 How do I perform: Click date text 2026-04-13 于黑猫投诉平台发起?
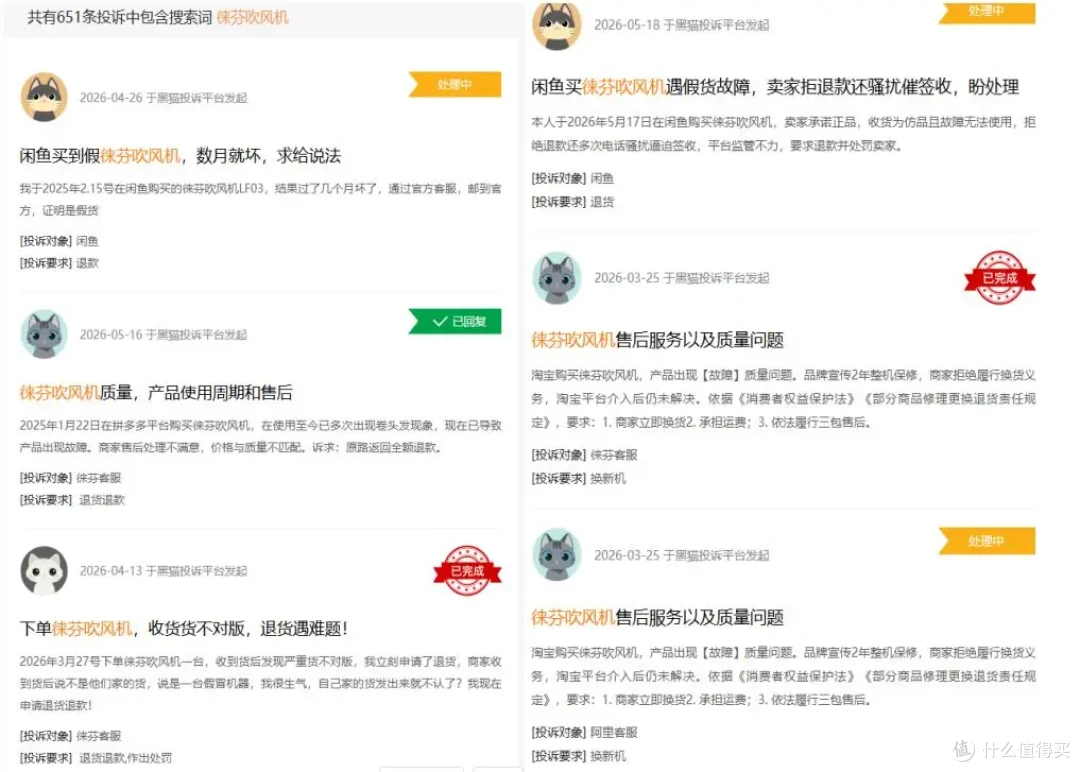(163, 571)
